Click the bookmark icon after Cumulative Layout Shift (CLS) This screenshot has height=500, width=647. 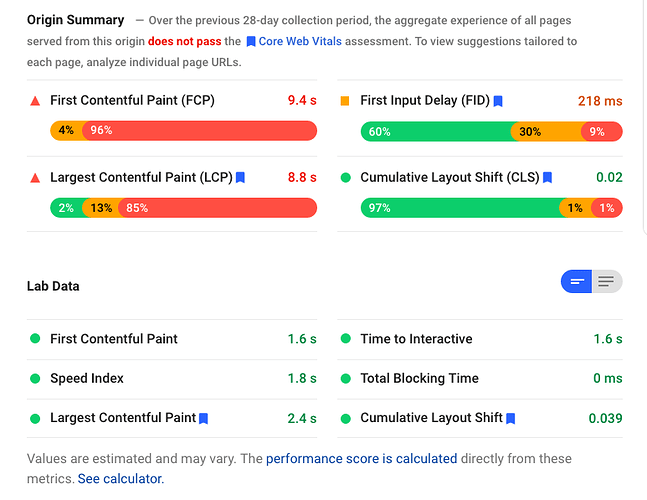pyautogui.click(x=547, y=178)
